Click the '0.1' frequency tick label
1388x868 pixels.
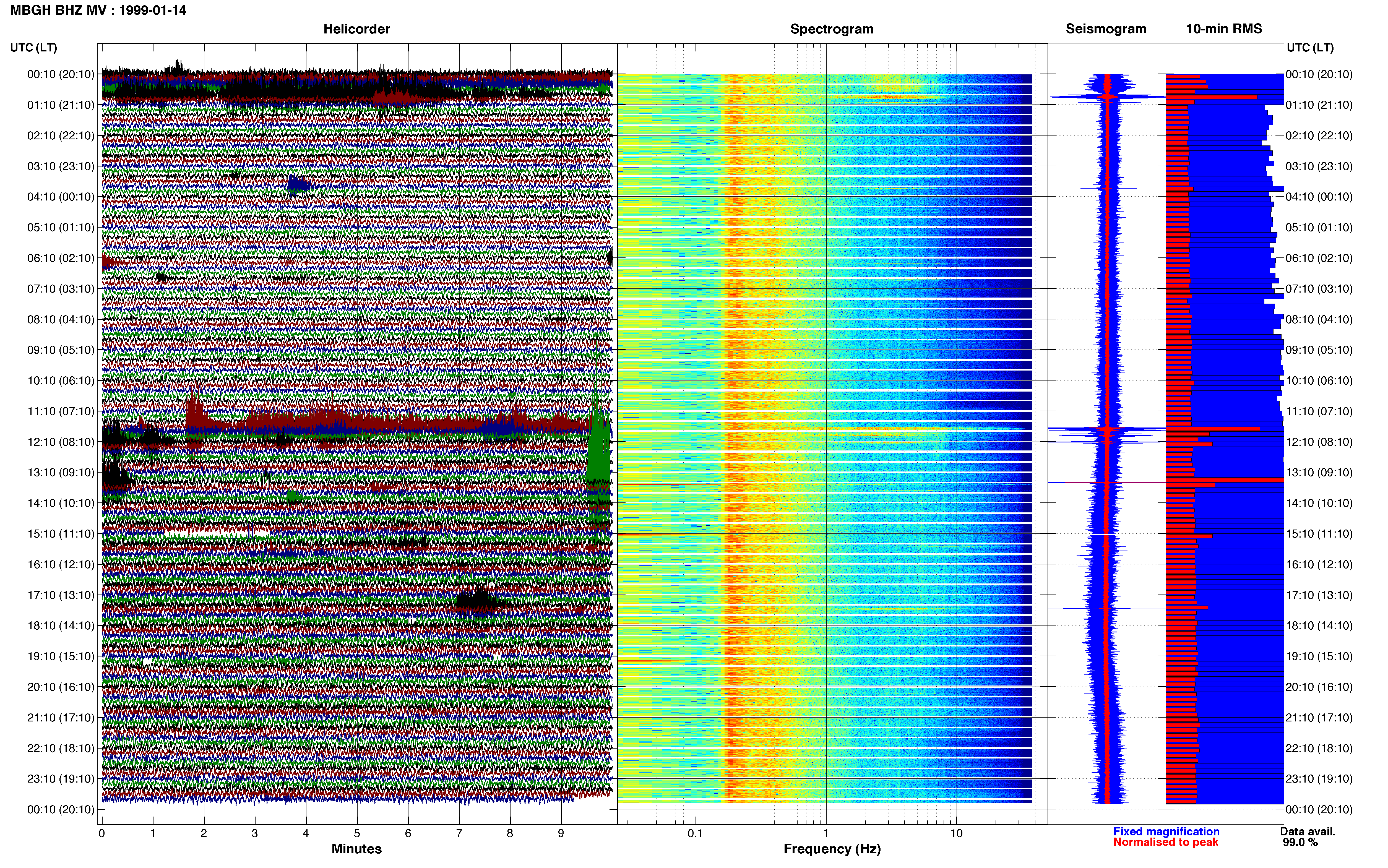(x=695, y=833)
